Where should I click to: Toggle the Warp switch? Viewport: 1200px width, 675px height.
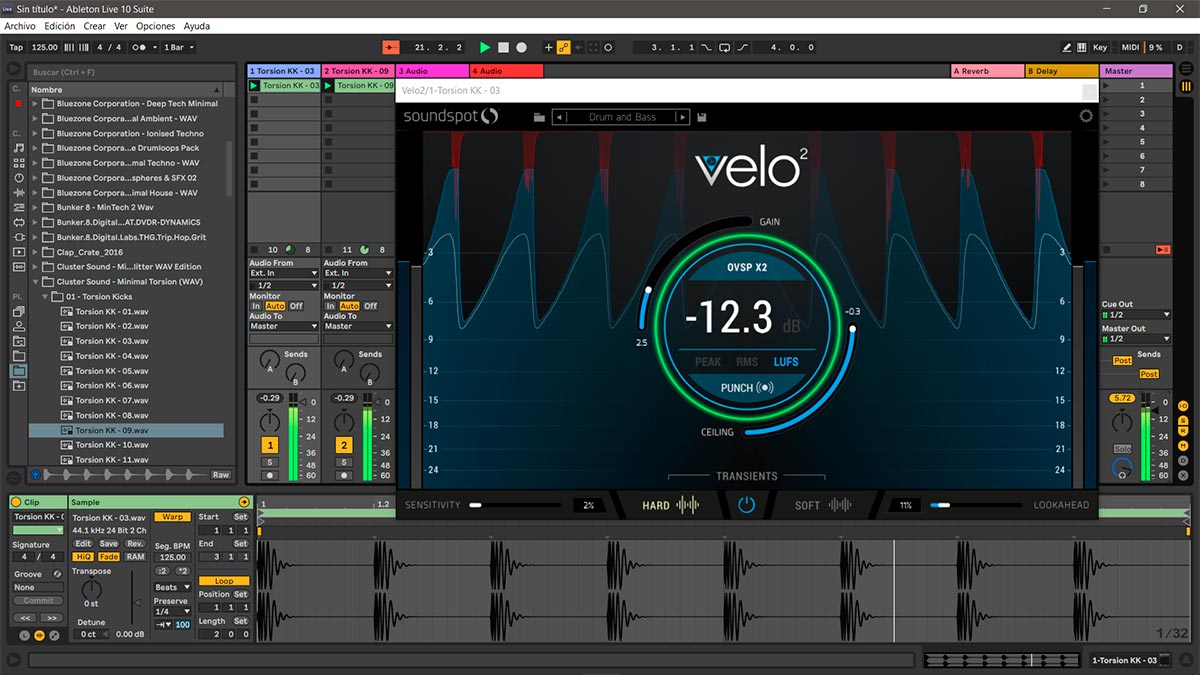[173, 517]
